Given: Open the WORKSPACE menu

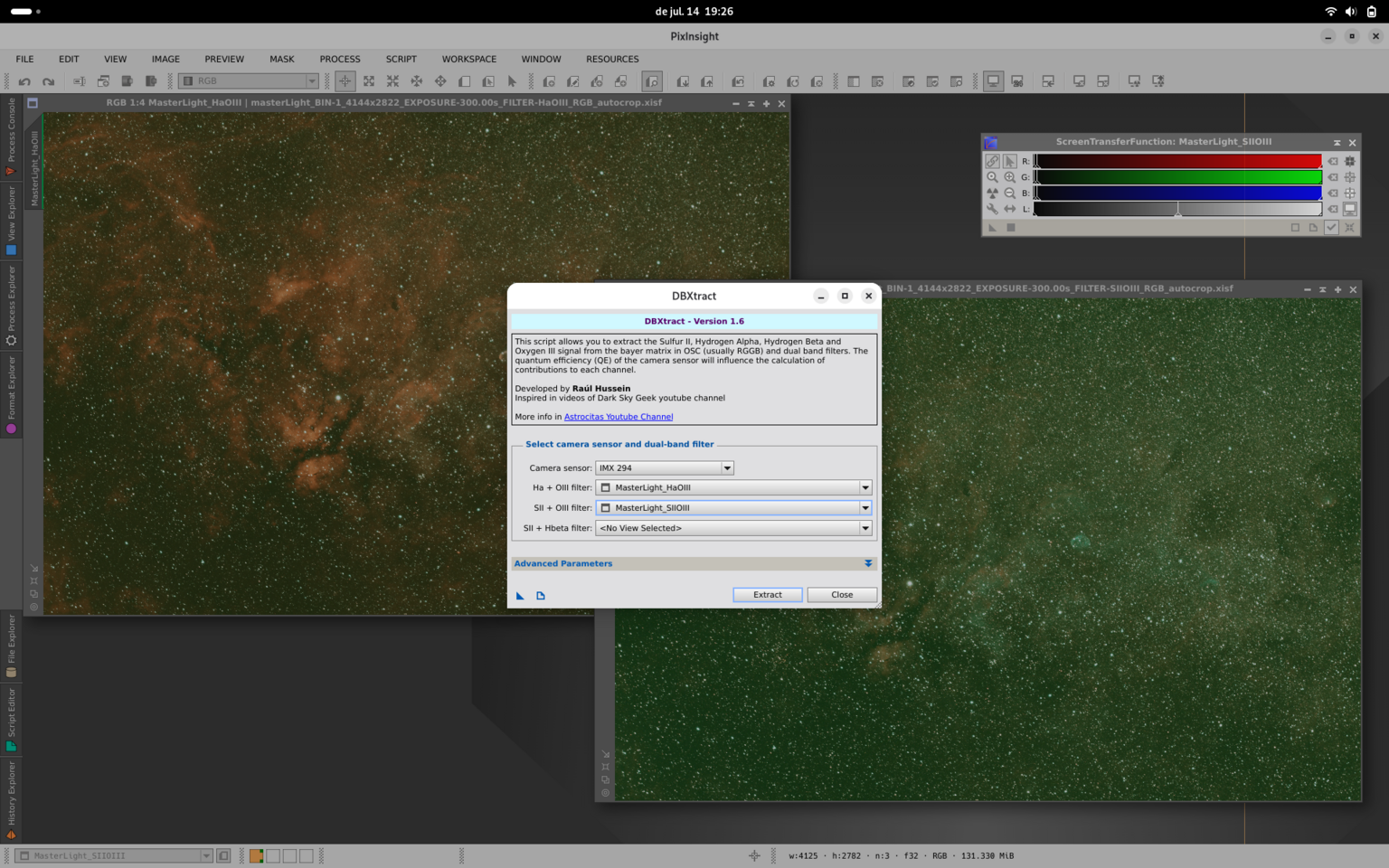Looking at the screenshot, I should 469,59.
